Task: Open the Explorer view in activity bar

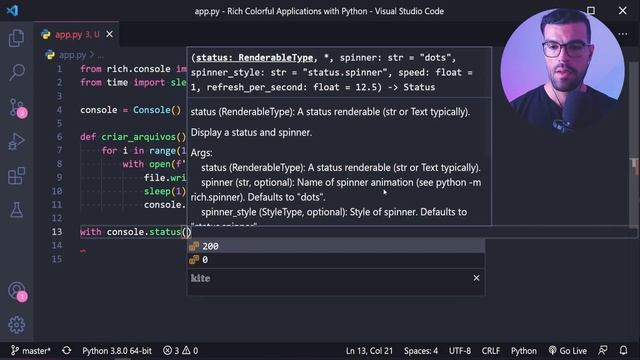Action: [16, 38]
